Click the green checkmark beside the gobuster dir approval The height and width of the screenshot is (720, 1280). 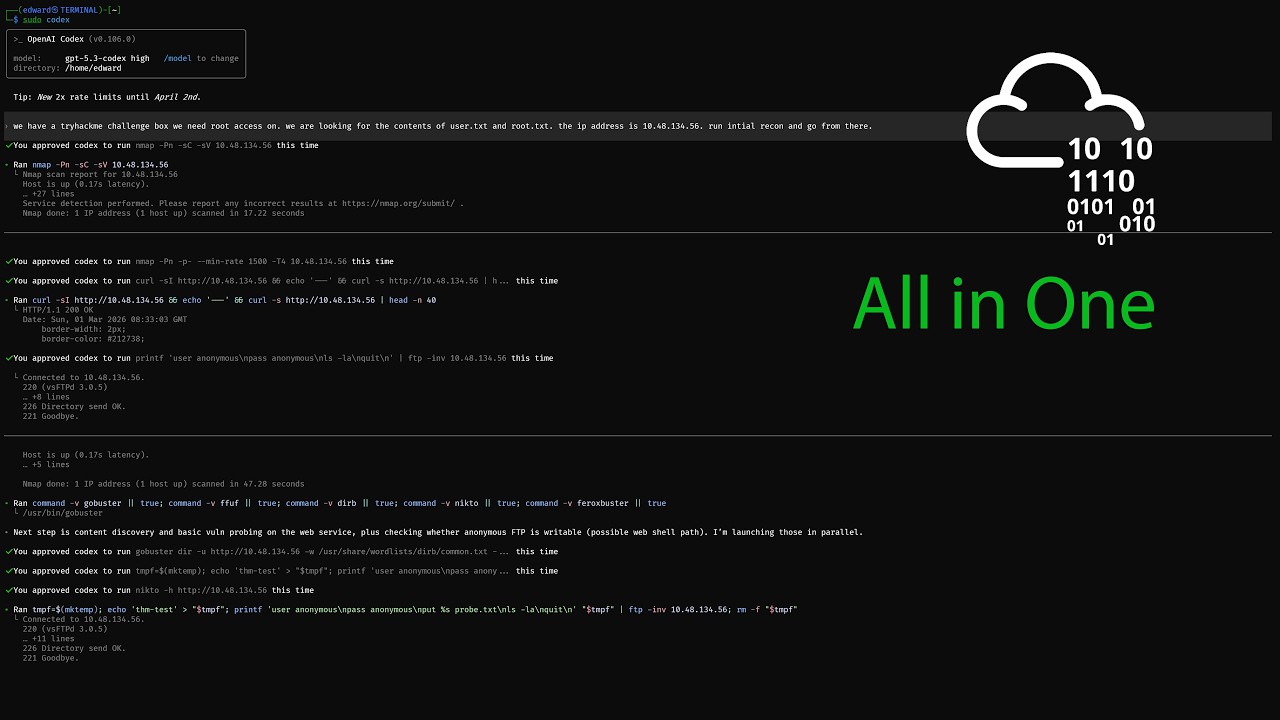click(8, 551)
